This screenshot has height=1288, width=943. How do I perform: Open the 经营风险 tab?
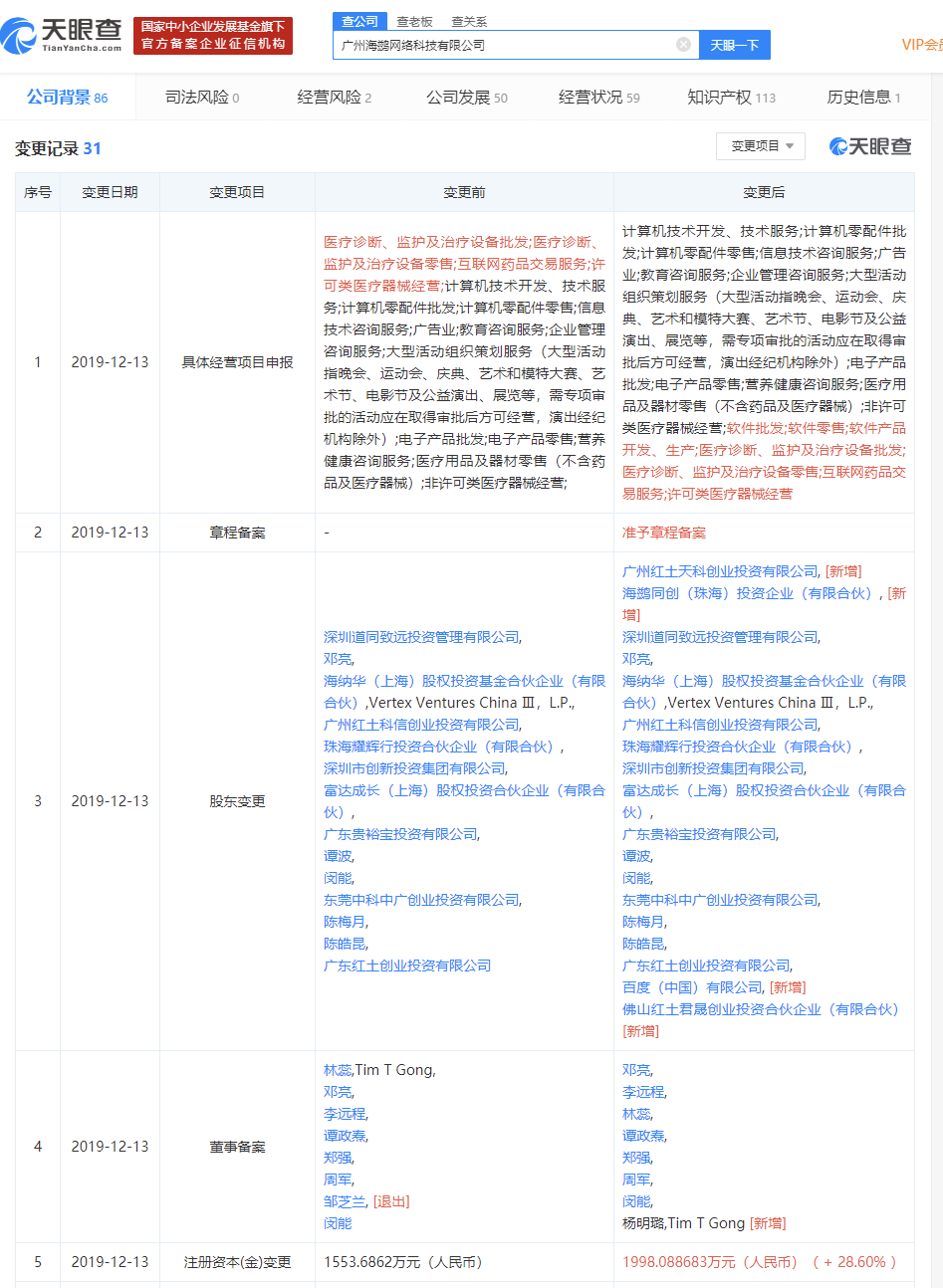click(328, 97)
